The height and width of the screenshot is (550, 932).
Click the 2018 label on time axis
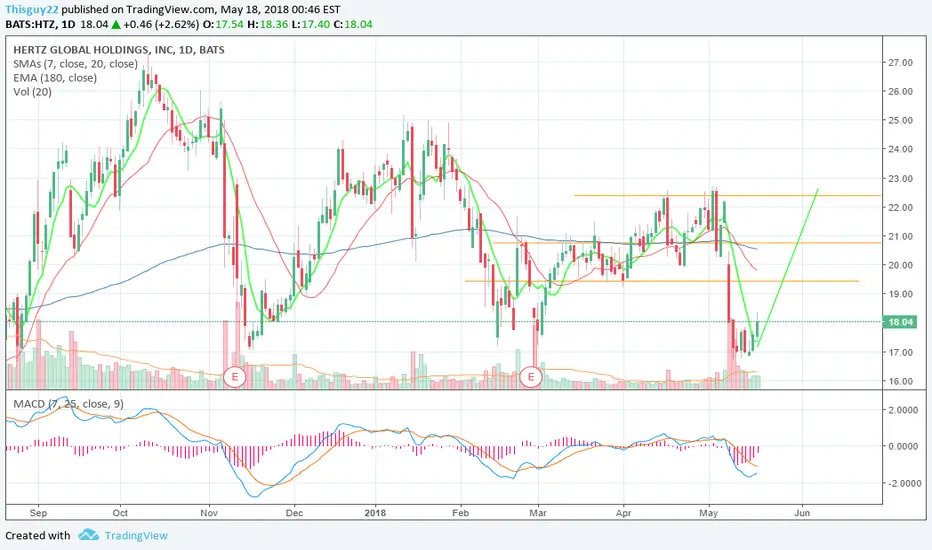point(376,513)
